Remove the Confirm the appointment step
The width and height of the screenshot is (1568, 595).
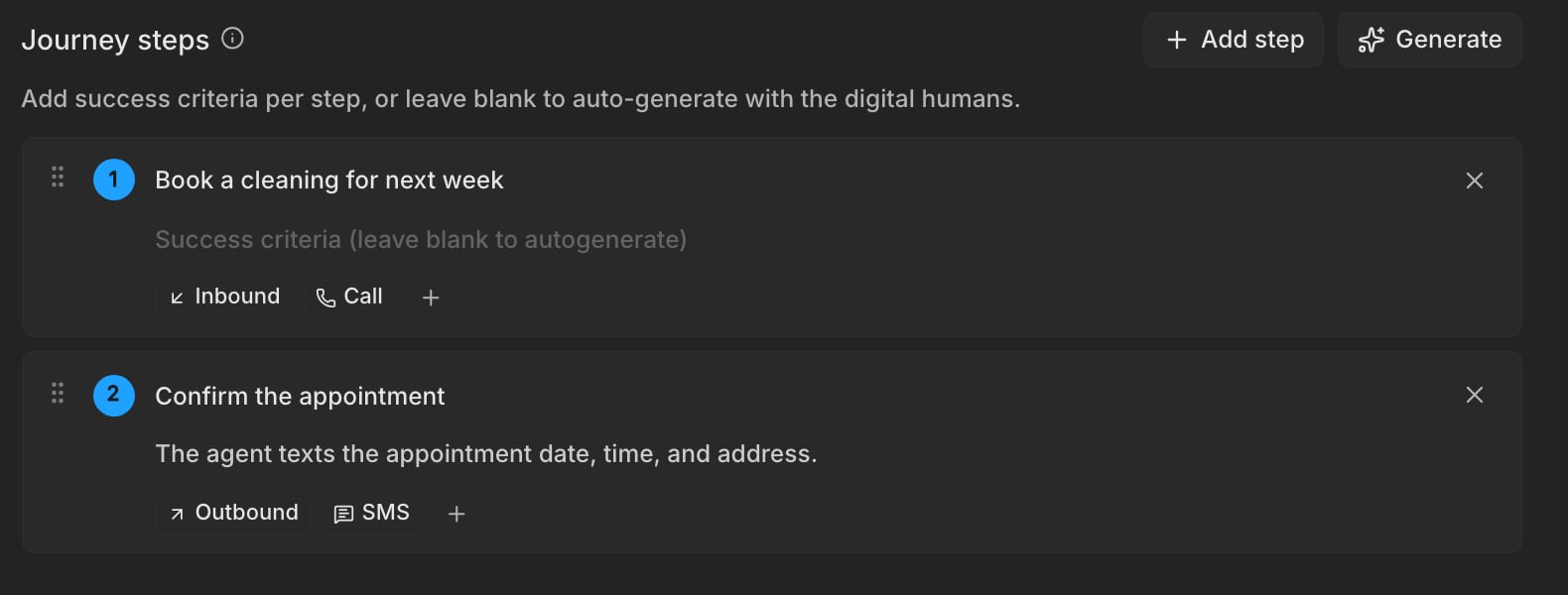point(1475,395)
